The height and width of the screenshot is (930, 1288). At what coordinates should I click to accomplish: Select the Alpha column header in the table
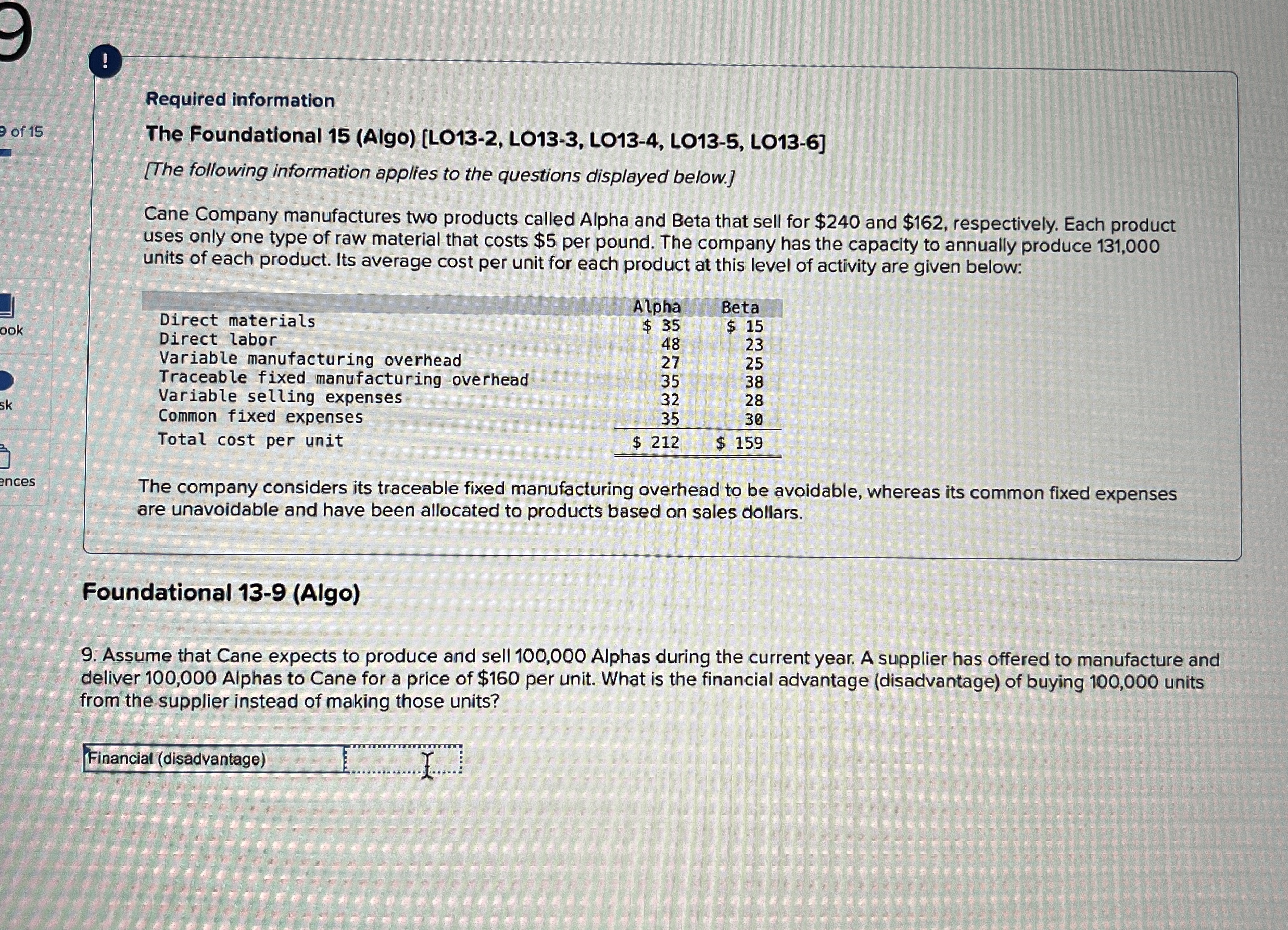[657, 307]
